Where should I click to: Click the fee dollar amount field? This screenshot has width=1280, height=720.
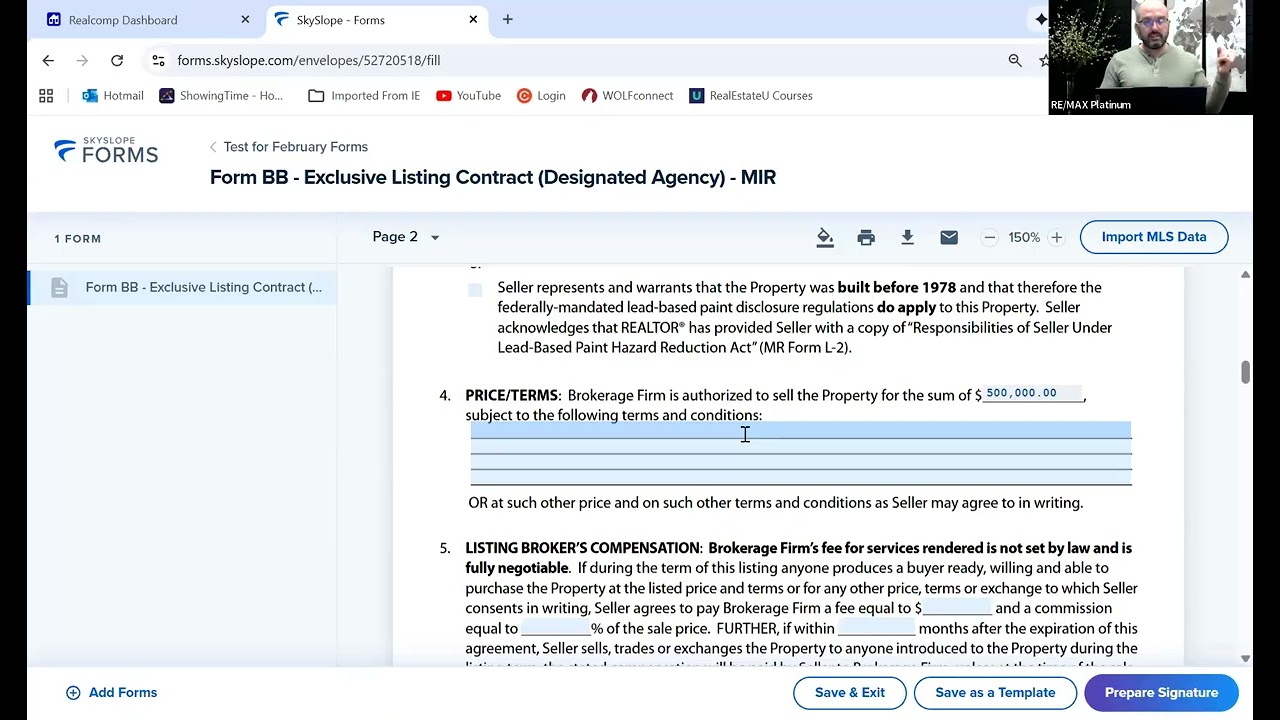[x=957, y=608]
